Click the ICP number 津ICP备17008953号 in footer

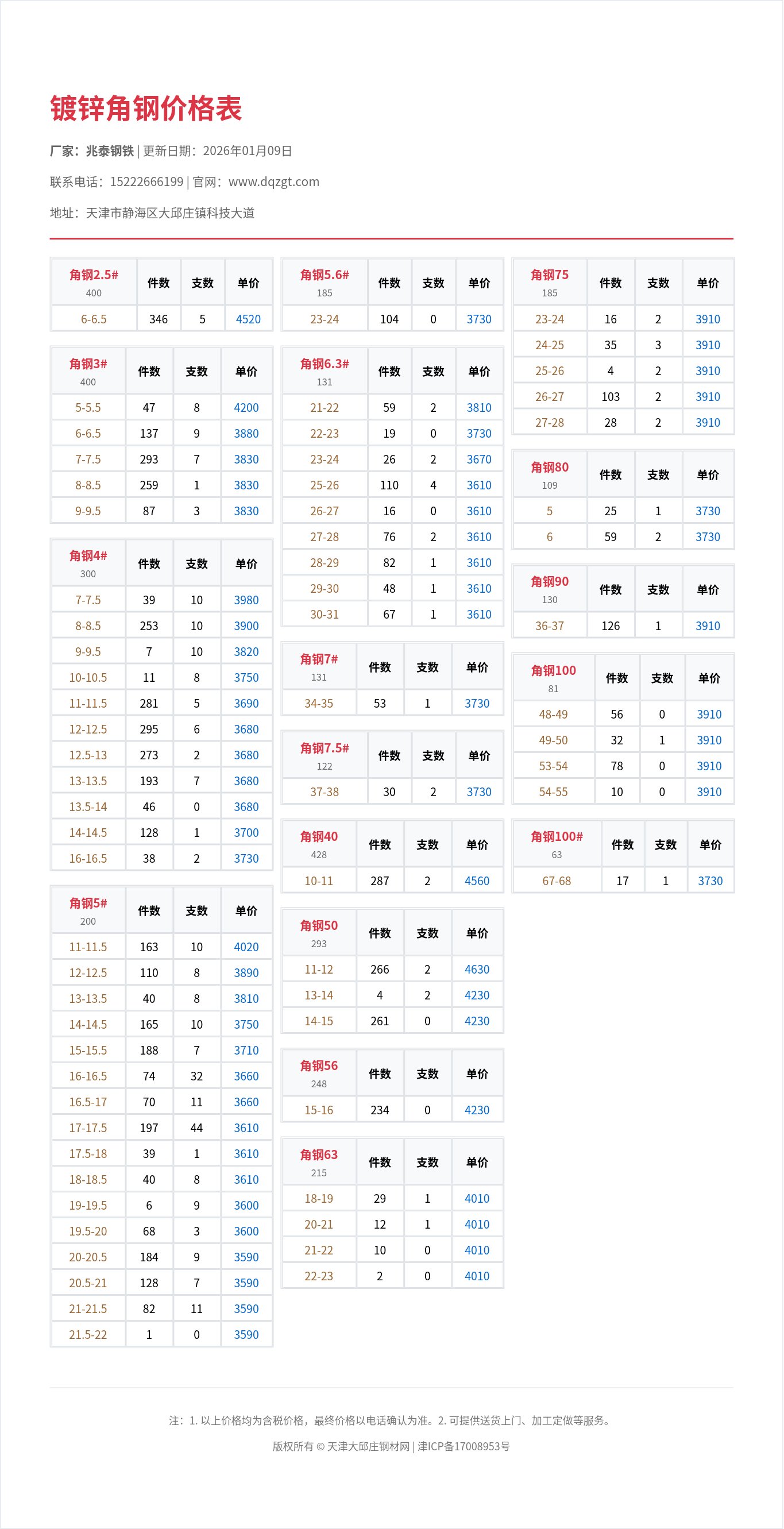coord(464,1446)
